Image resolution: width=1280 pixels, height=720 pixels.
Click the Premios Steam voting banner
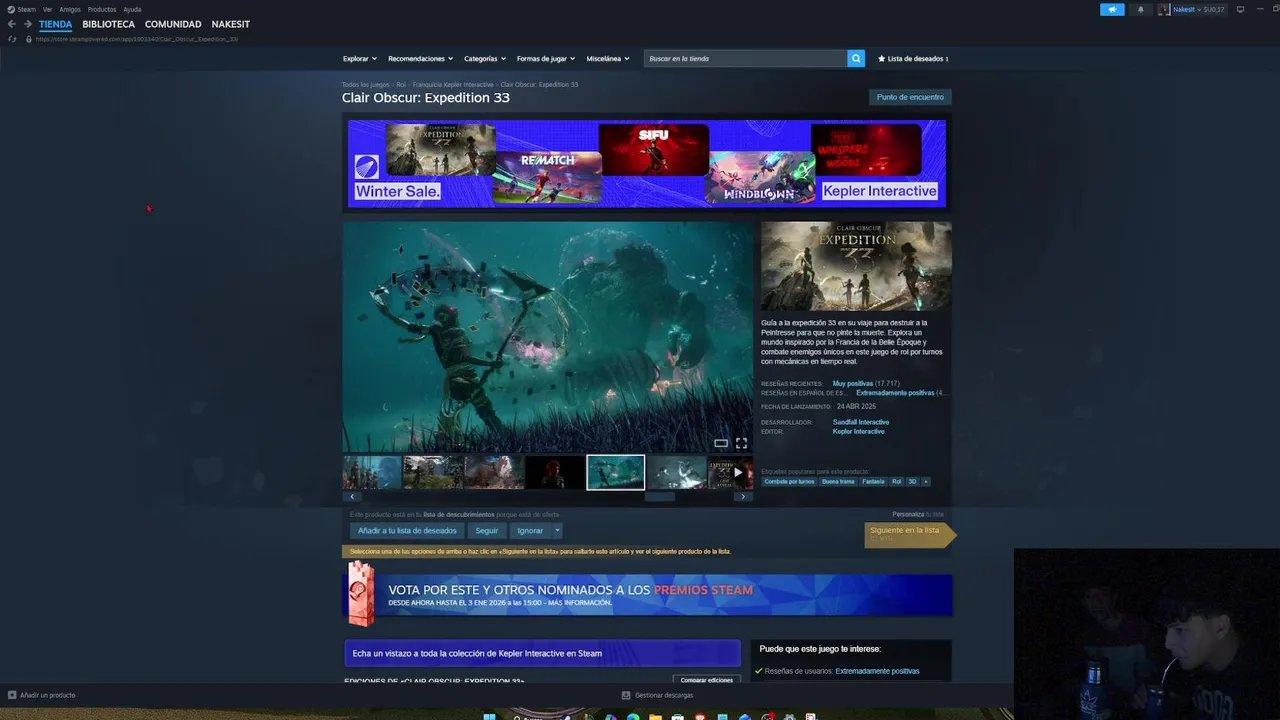coord(647,594)
